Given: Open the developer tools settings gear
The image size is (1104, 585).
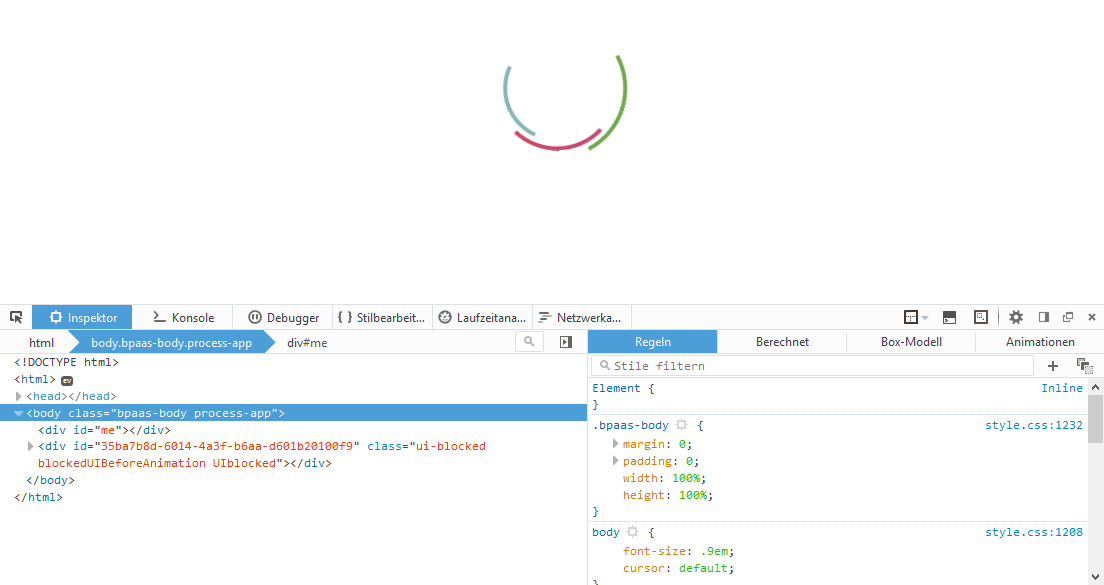Looking at the screenshot, I should click(1016, 317).
